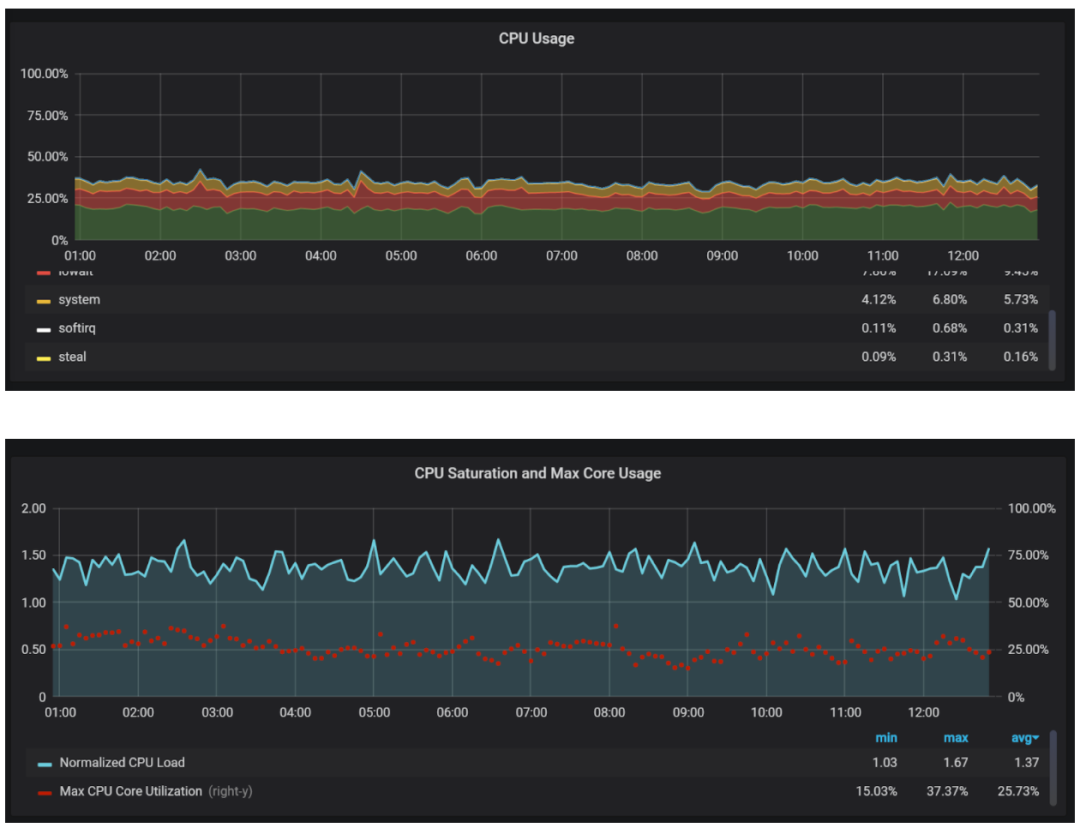Click the iowait legend entry partially visible
The height and width of the screenshot is (828, 1080).
click(75, 273)
